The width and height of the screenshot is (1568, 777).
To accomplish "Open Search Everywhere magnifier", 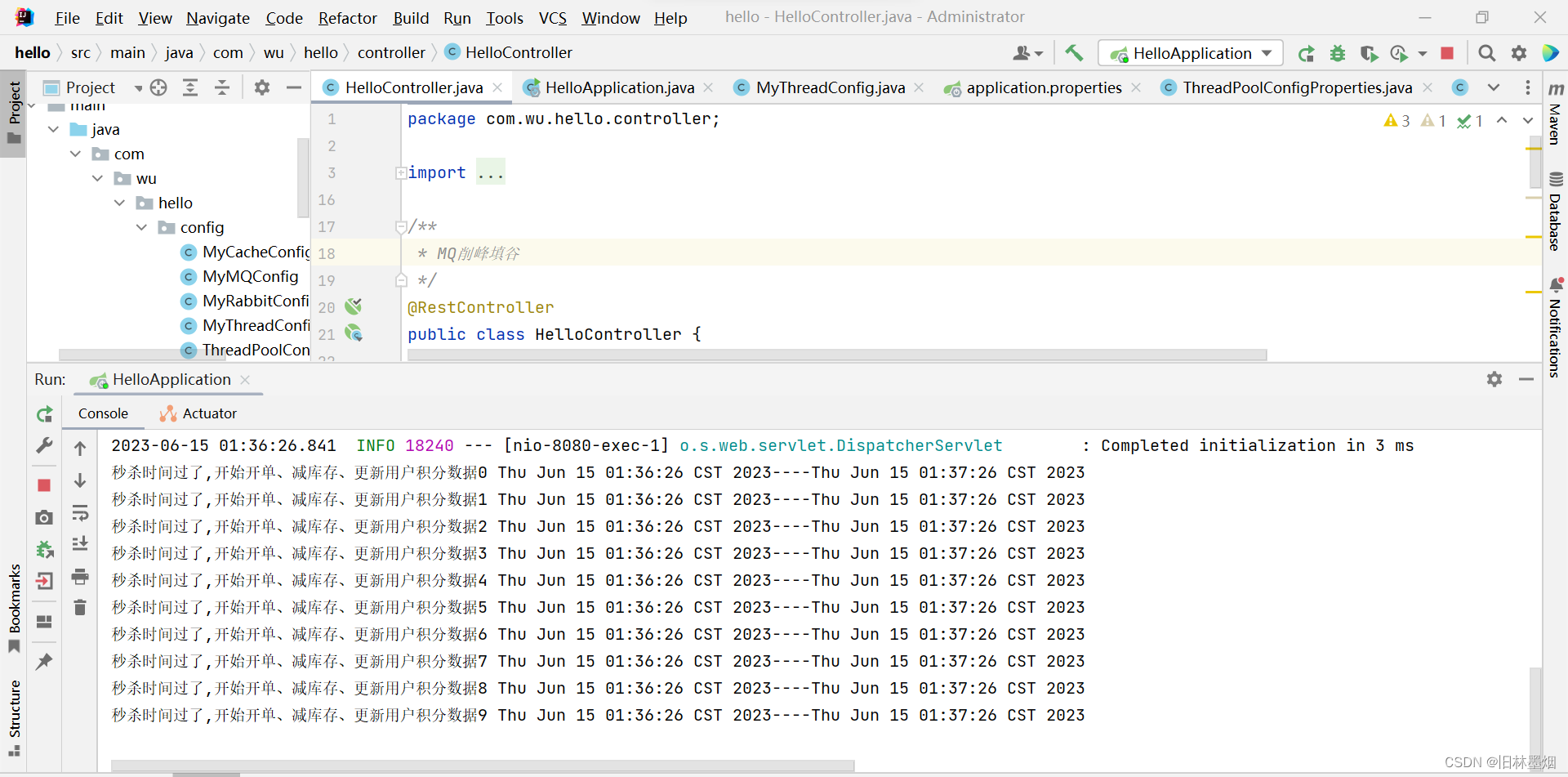I will (x=1487, y=53).
